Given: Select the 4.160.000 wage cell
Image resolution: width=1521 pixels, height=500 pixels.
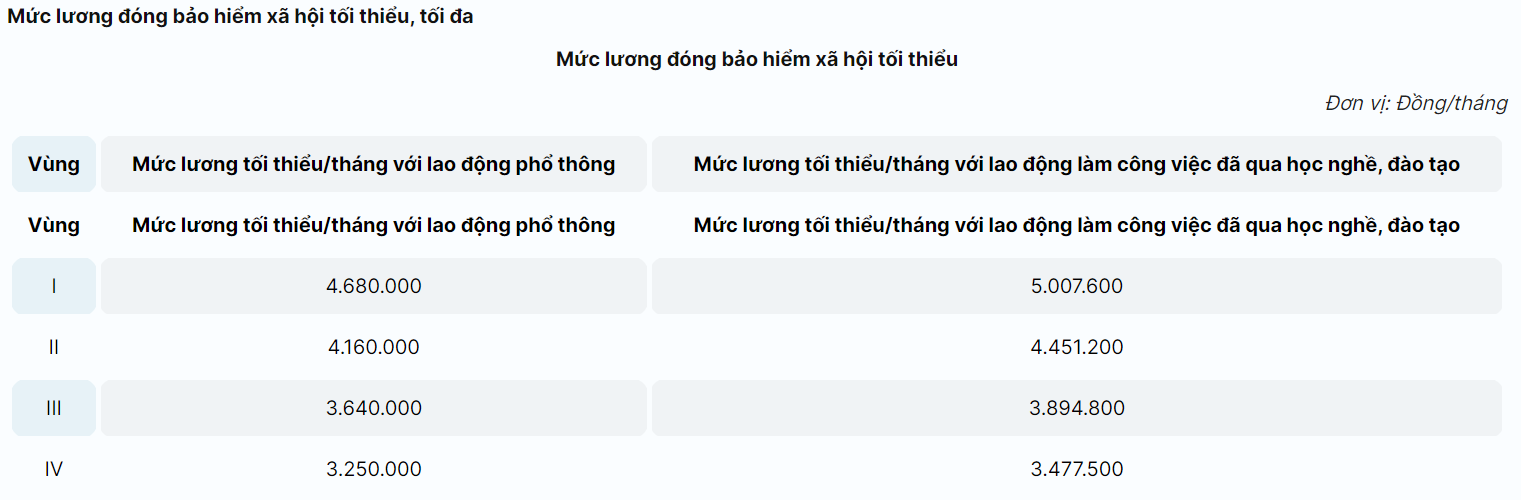Looking at the screenshot, I should click(373, 347).
